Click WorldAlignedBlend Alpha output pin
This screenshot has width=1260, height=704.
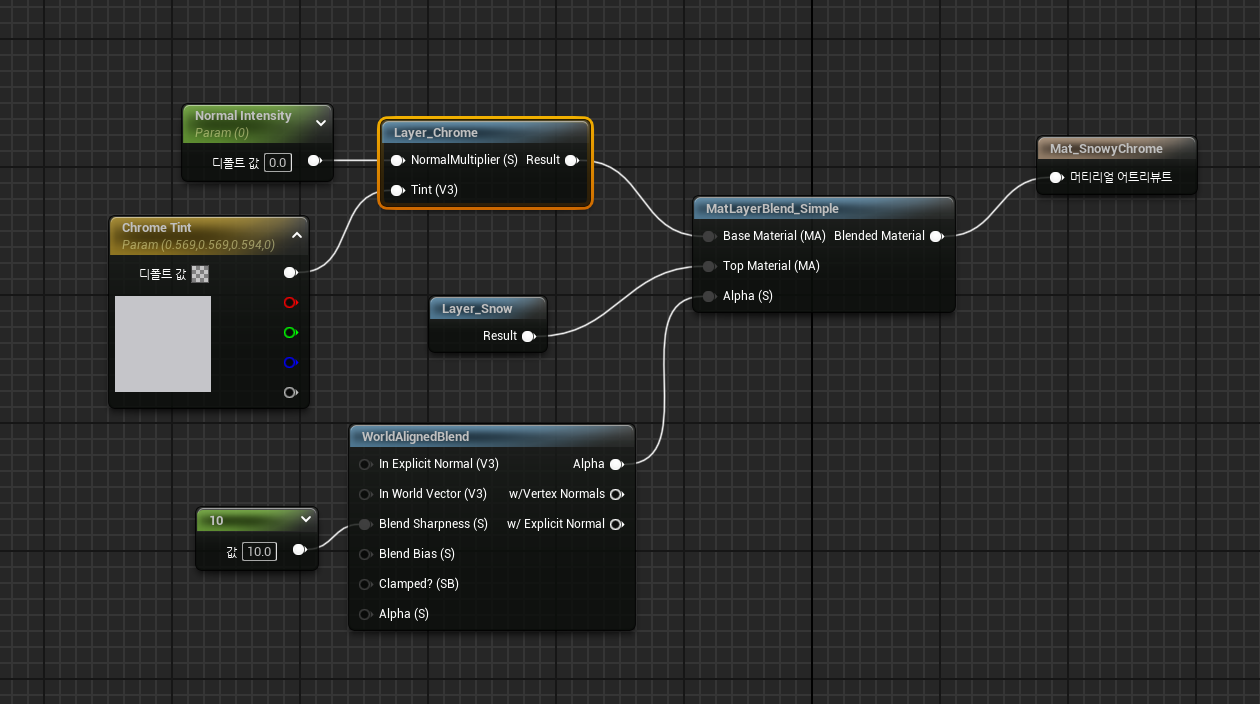click(616, 464)
